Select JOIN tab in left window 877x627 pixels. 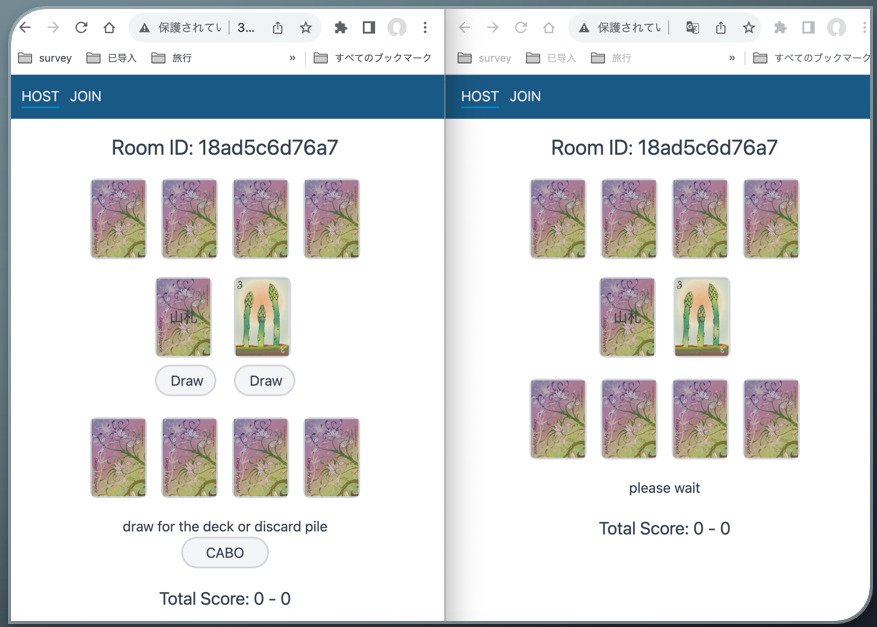[86, 97]
